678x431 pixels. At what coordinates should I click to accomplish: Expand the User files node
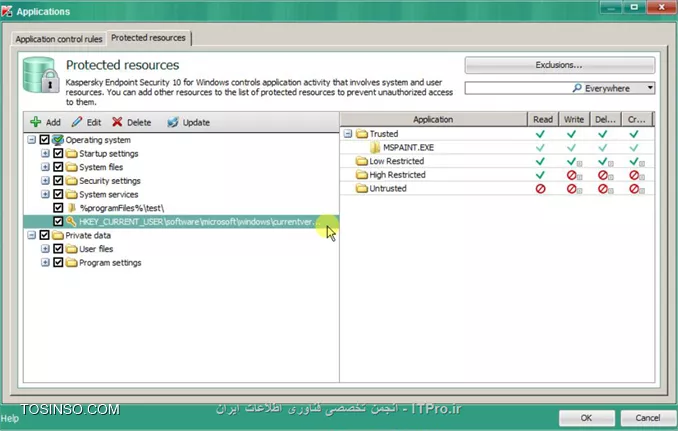tap(45, 249)
